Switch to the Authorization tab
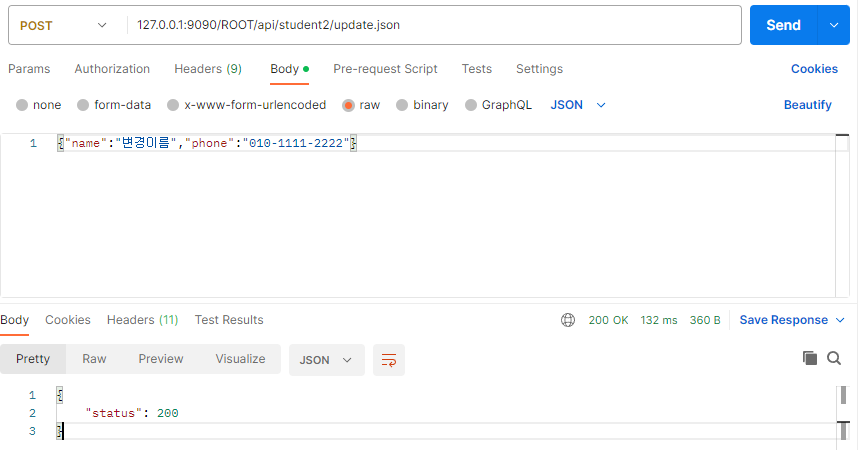Image resolution: width=866 pixels, height=450 pixels. [112, 69]
